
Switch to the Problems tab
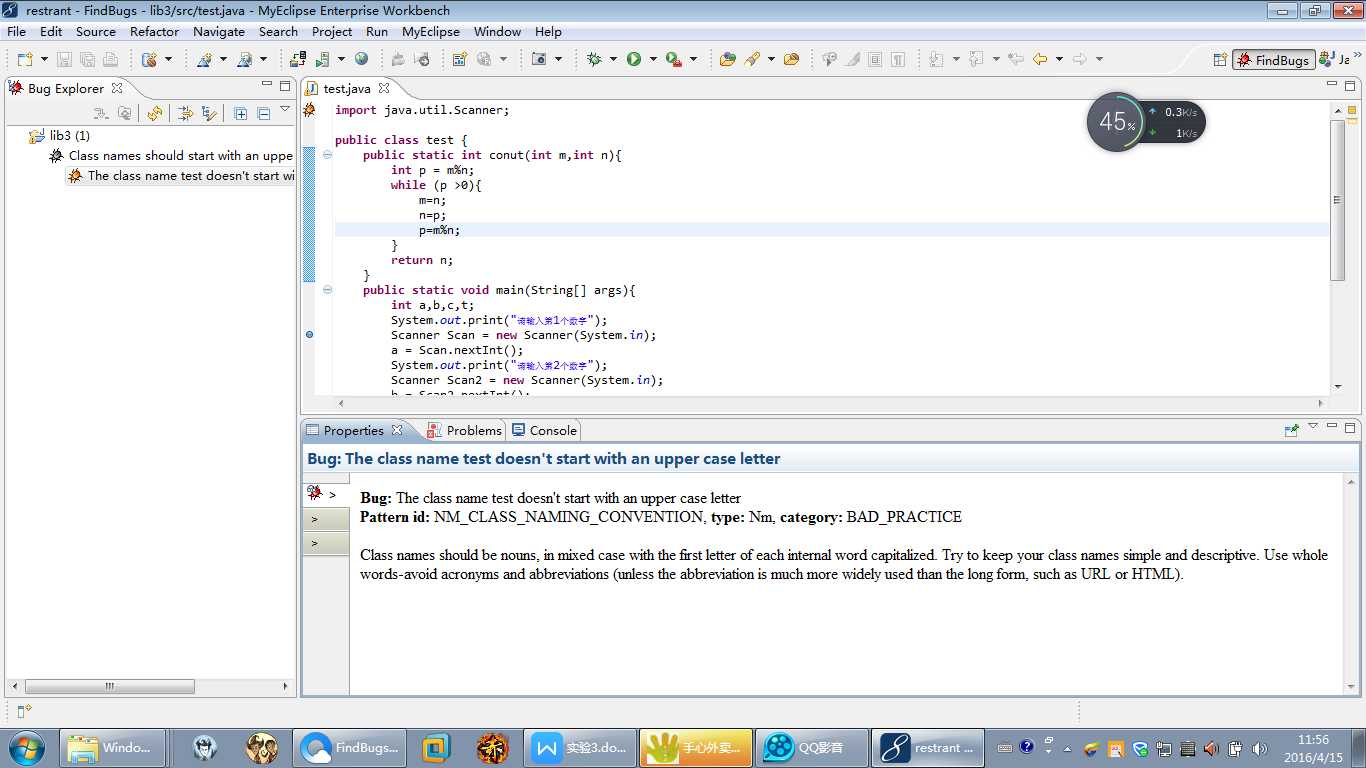464,430
